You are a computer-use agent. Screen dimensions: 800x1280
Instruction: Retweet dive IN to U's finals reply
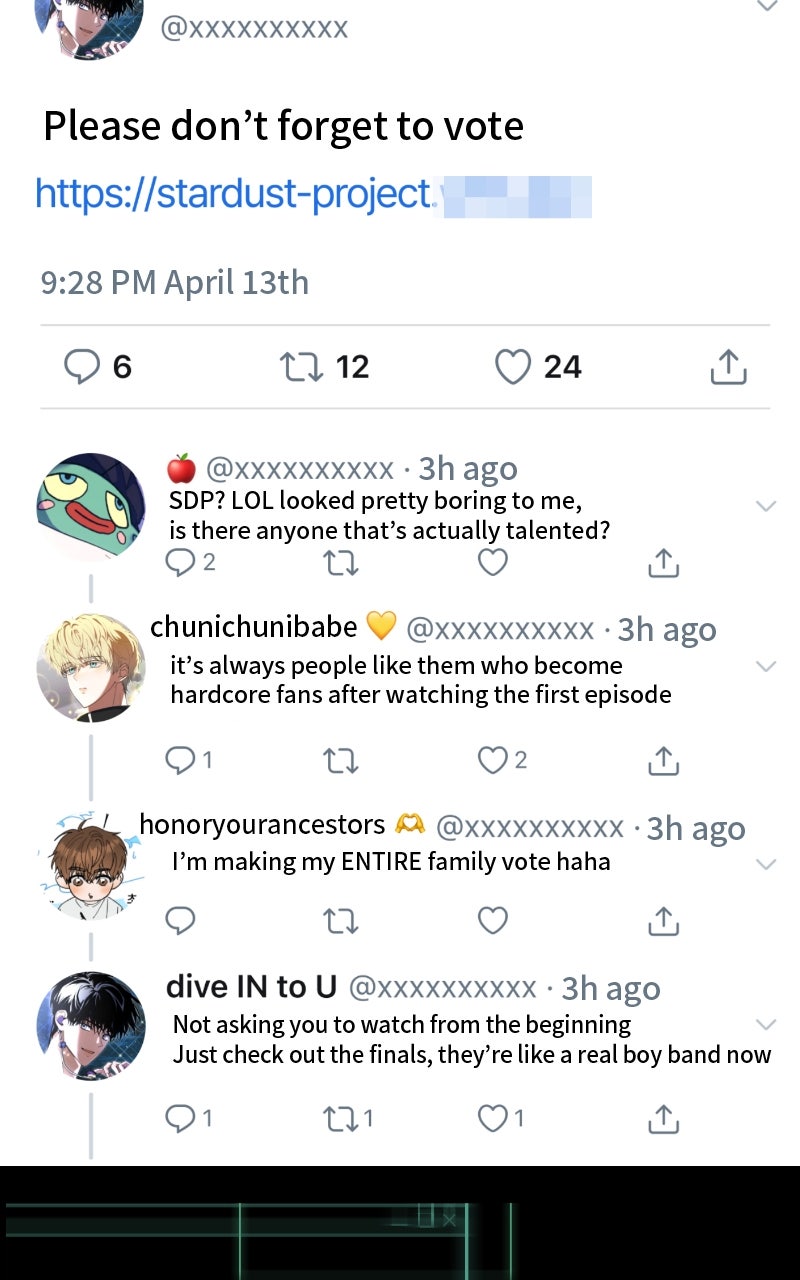pos(341,1119)
